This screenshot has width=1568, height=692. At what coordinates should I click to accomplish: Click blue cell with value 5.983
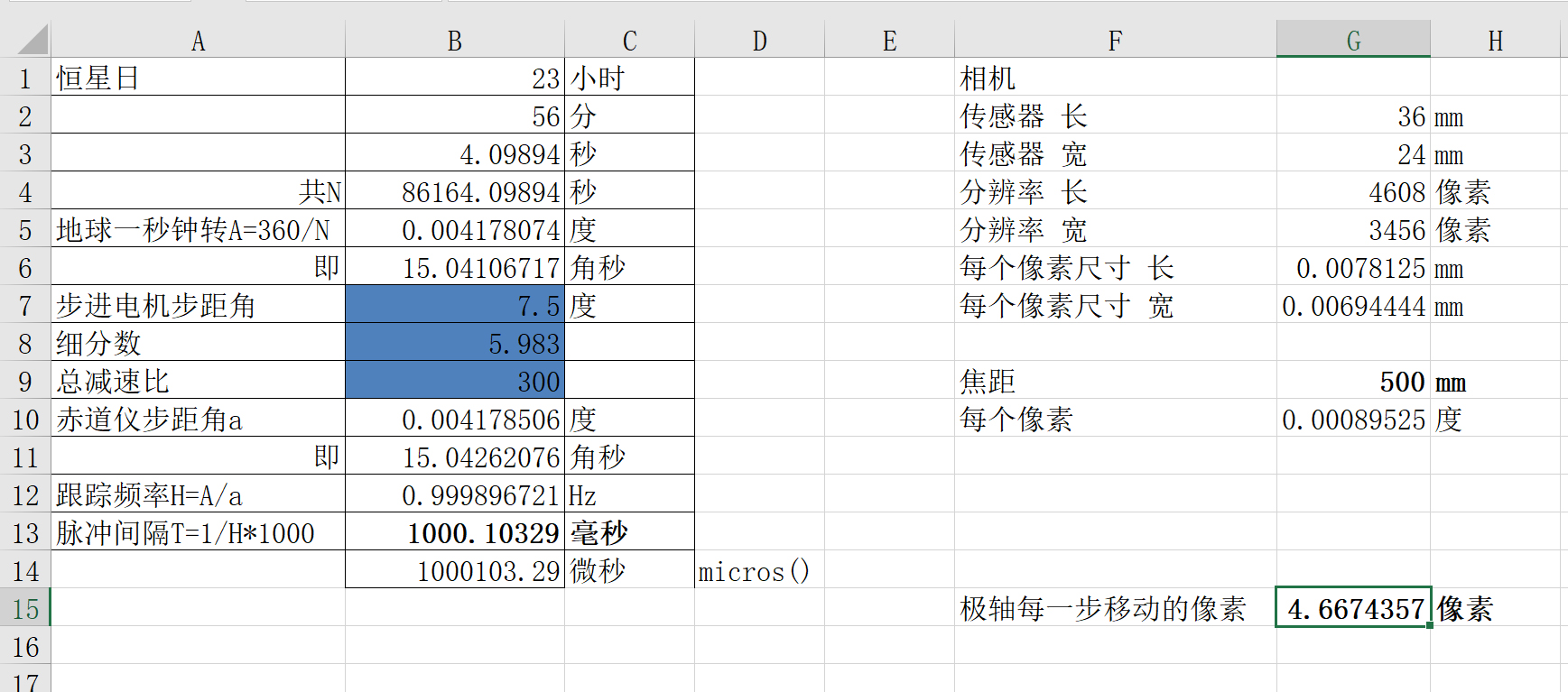click(x=455, y=343)
